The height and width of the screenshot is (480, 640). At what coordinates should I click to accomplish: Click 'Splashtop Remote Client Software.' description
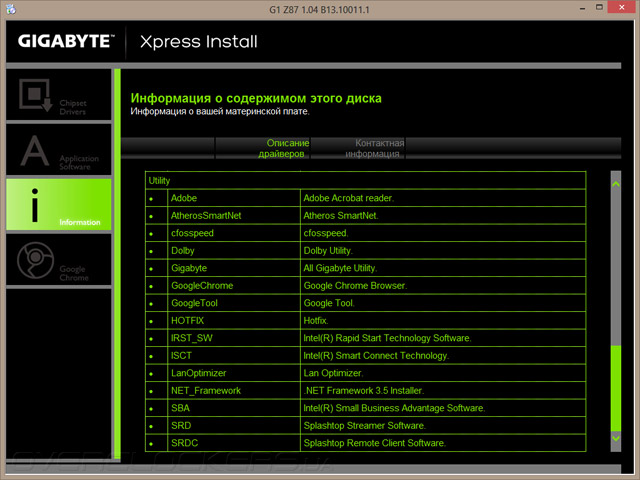tap(375, 443)
